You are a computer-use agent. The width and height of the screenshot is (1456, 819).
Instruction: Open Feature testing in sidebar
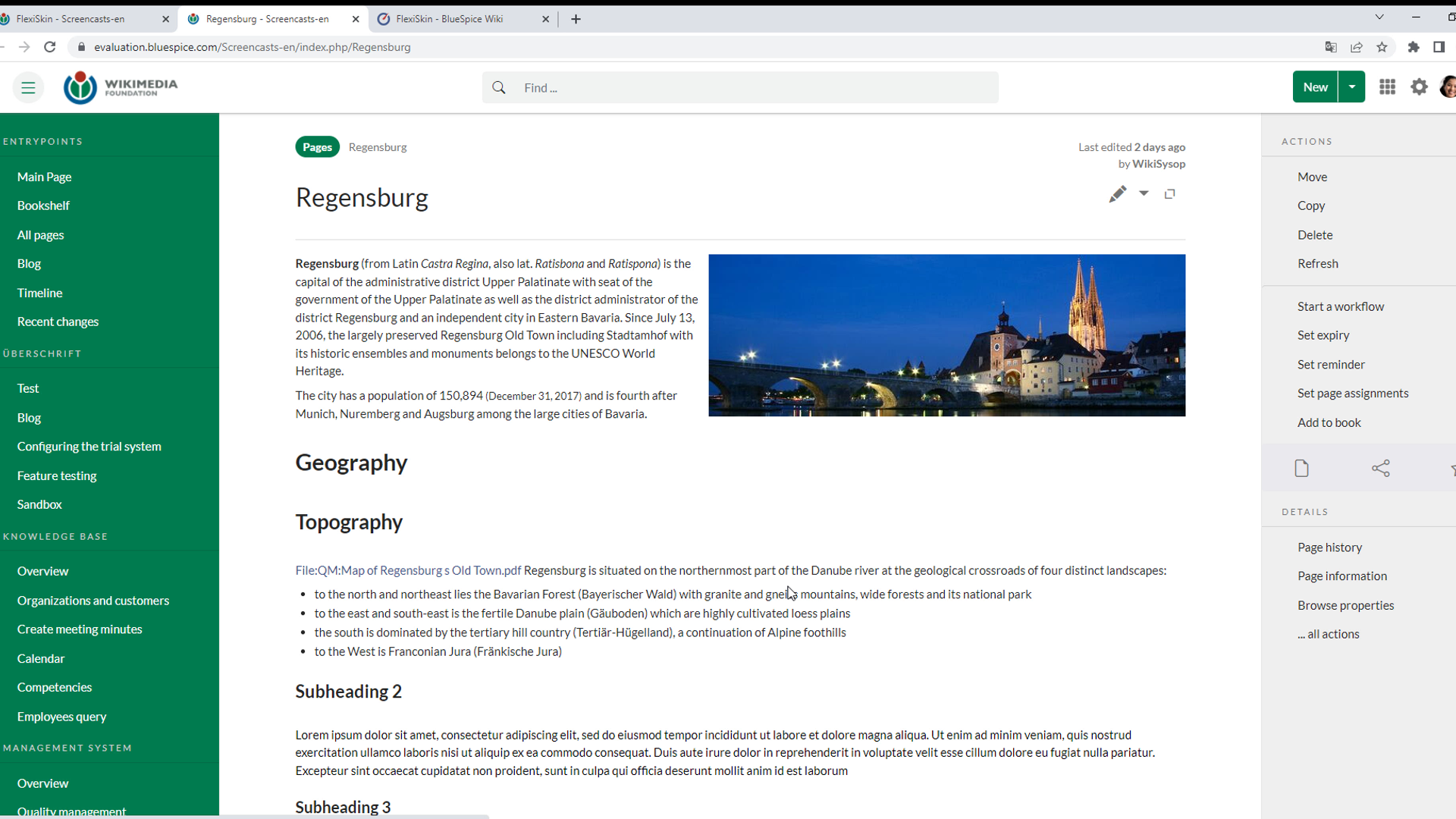tap(57, 475)
